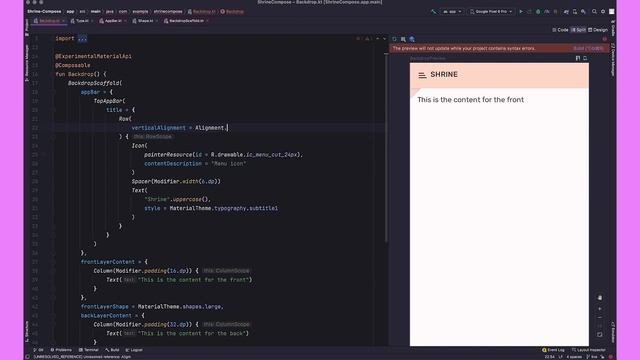
Task: Close the BackdropScaffold.kt tab
Action: [207, 21]
